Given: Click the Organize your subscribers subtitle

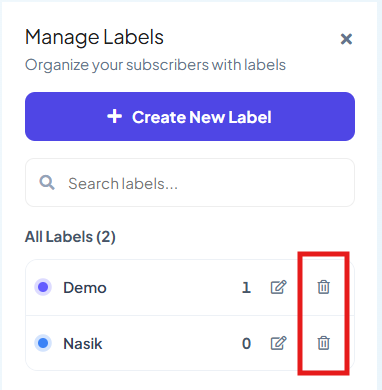Looking at the screenshot, I should [155, 65].
